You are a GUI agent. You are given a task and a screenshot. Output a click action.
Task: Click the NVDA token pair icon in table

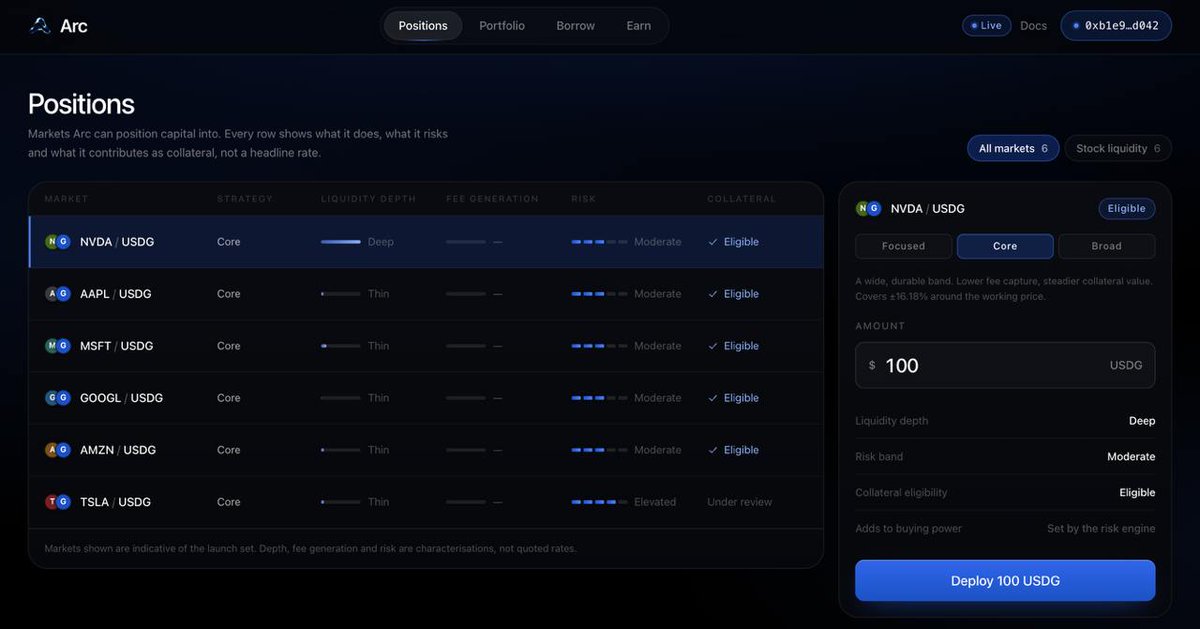(x=58, y=242)
